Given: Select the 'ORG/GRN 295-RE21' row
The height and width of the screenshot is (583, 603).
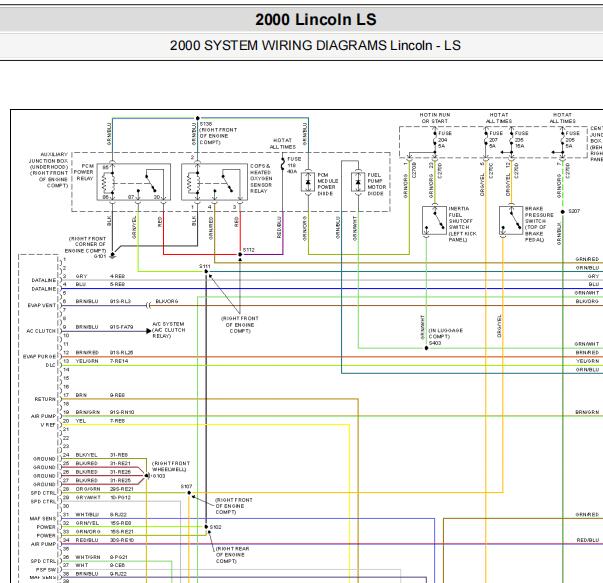Looking at the screenshot, I should (104, 489).
